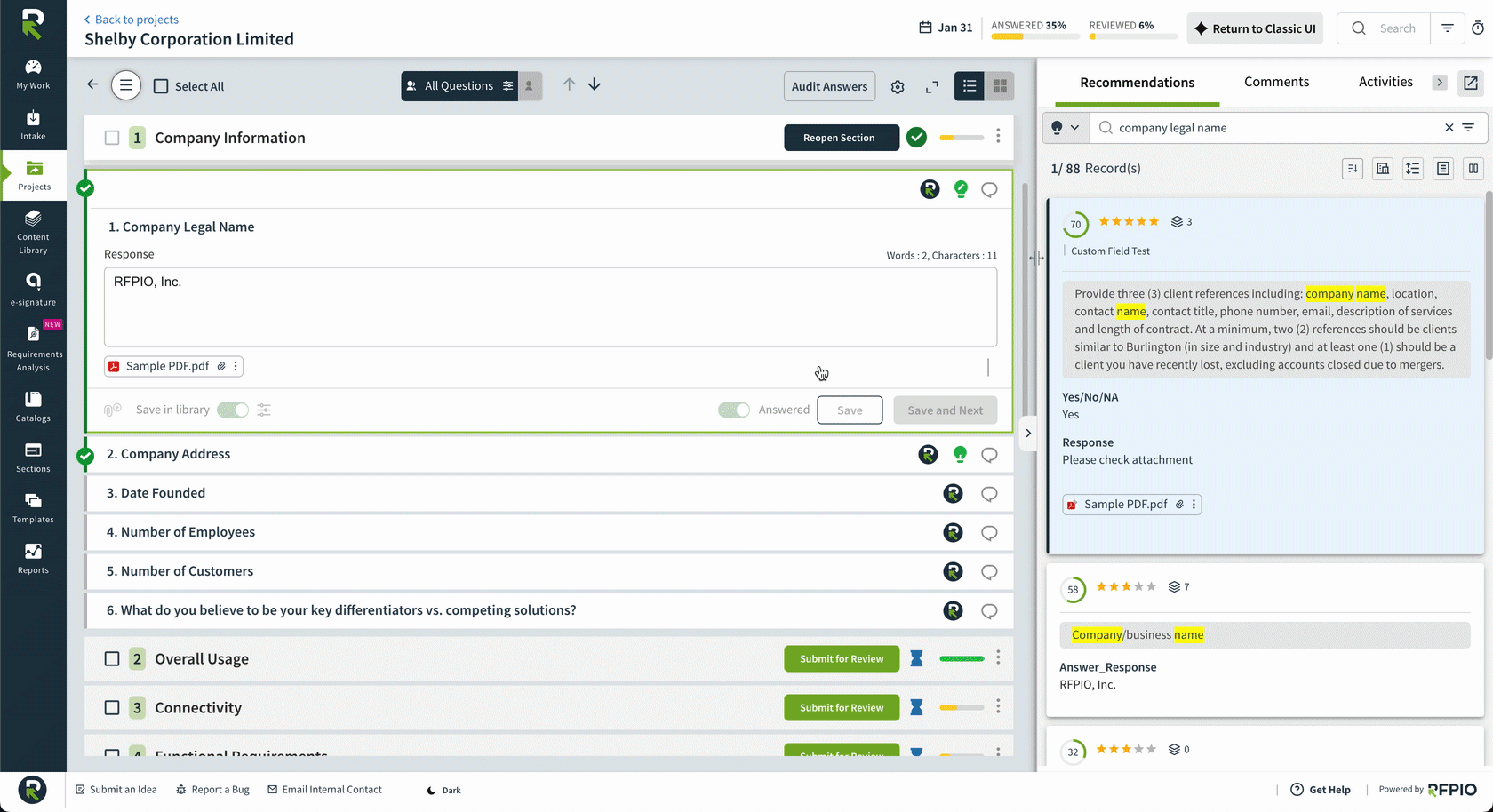Open Content Library in sidebar
This screenshot has height=812, width=1493.
tap(33, 233)
